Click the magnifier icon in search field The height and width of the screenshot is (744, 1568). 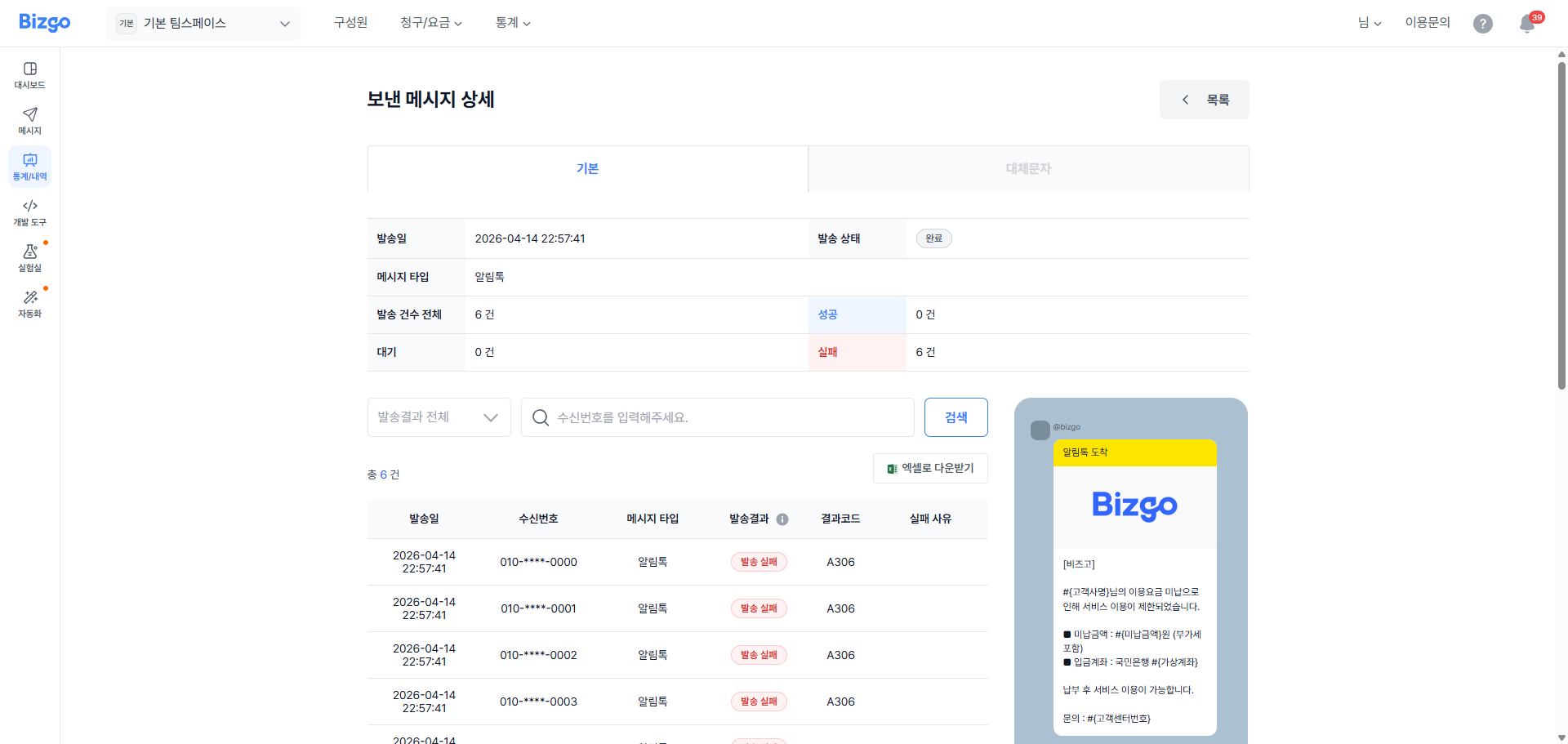(540, 417)
